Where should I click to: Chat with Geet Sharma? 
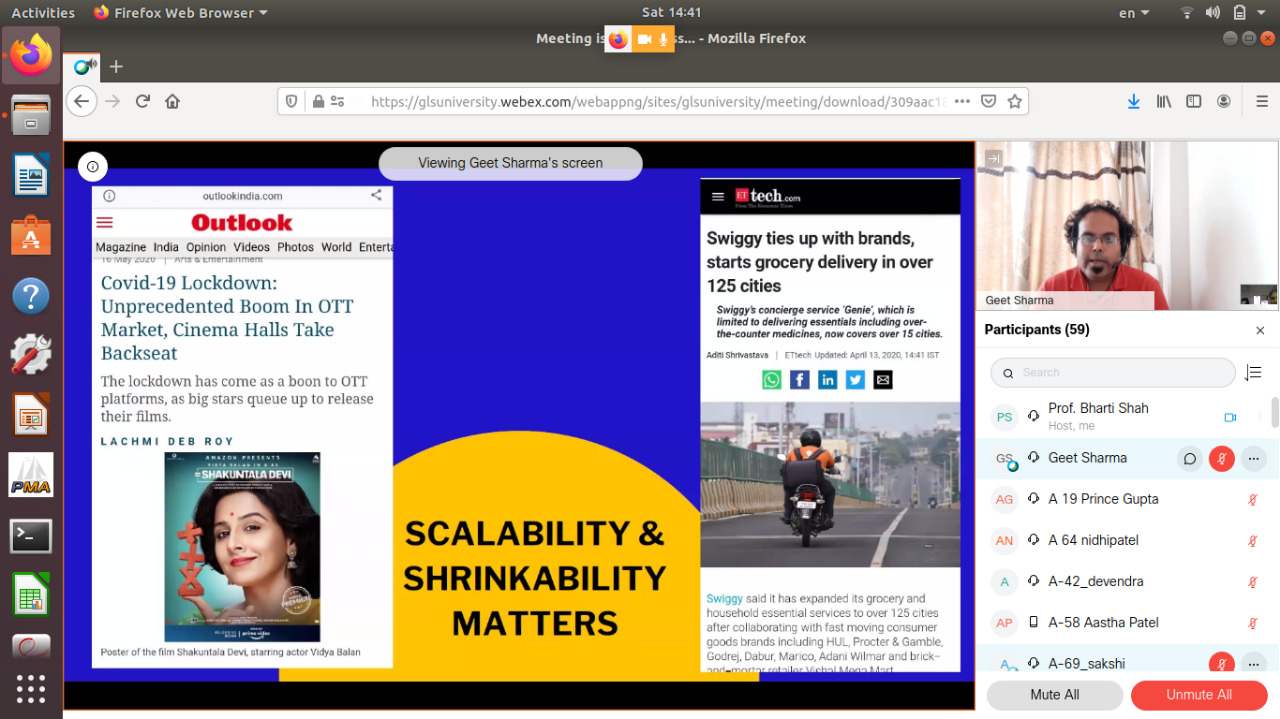point(1190,459)
